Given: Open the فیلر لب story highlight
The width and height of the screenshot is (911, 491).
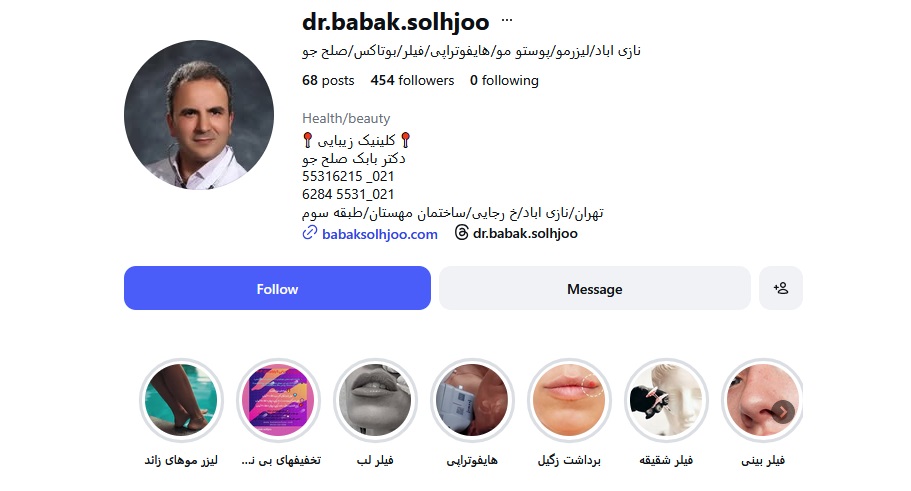Looking at the screenshot, I should 375,400.
